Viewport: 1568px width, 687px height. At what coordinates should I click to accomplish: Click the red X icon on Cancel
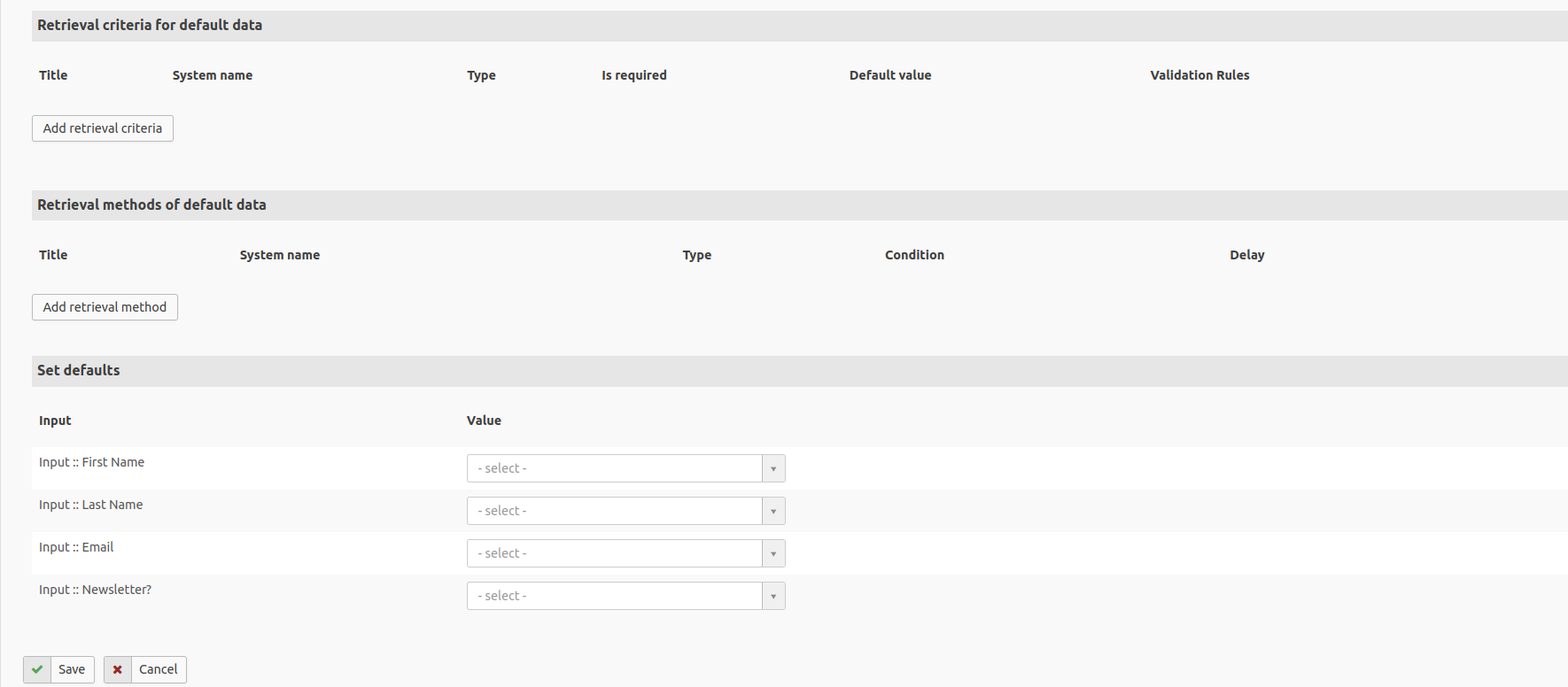click(118, 669)
